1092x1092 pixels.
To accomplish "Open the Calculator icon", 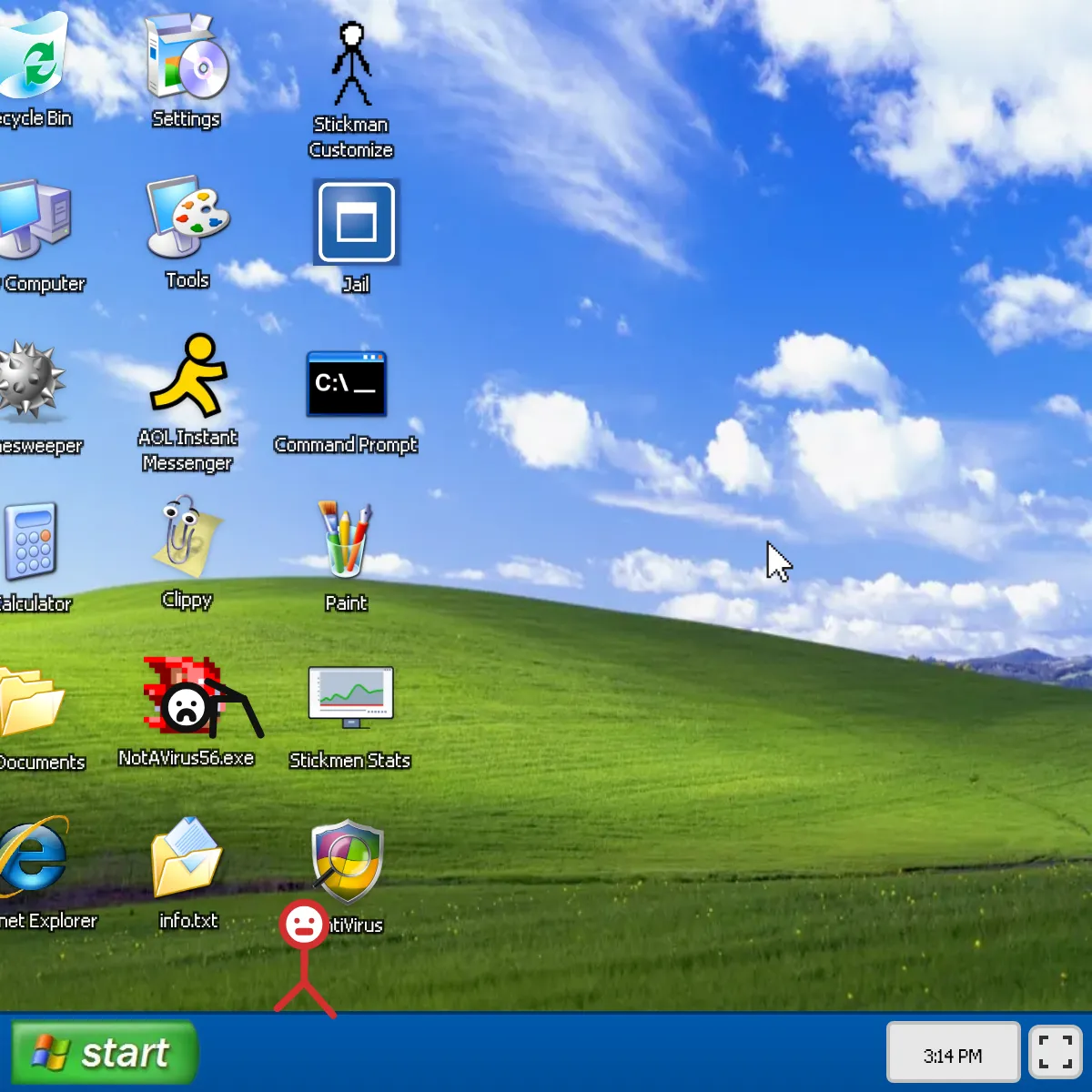I will pos(30,541).
